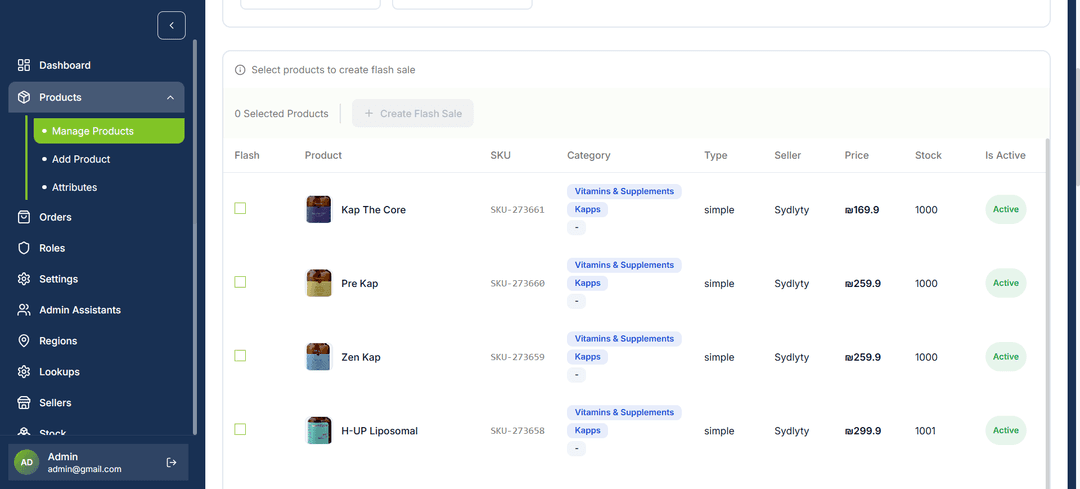Open the Roles menu item
This screenshot has height=489, width=1080.
pyautogui.click(x=96, y=248)
